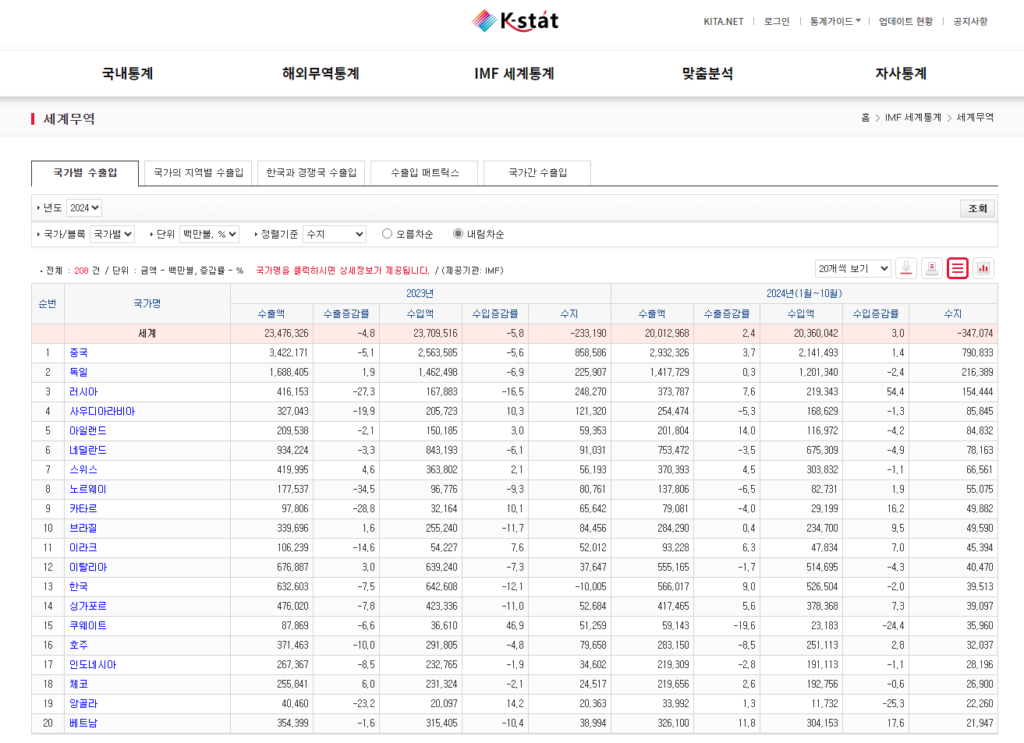Open country details for 사우디아라비아
The image size is (1024, 743).
[x=102, y=411]
